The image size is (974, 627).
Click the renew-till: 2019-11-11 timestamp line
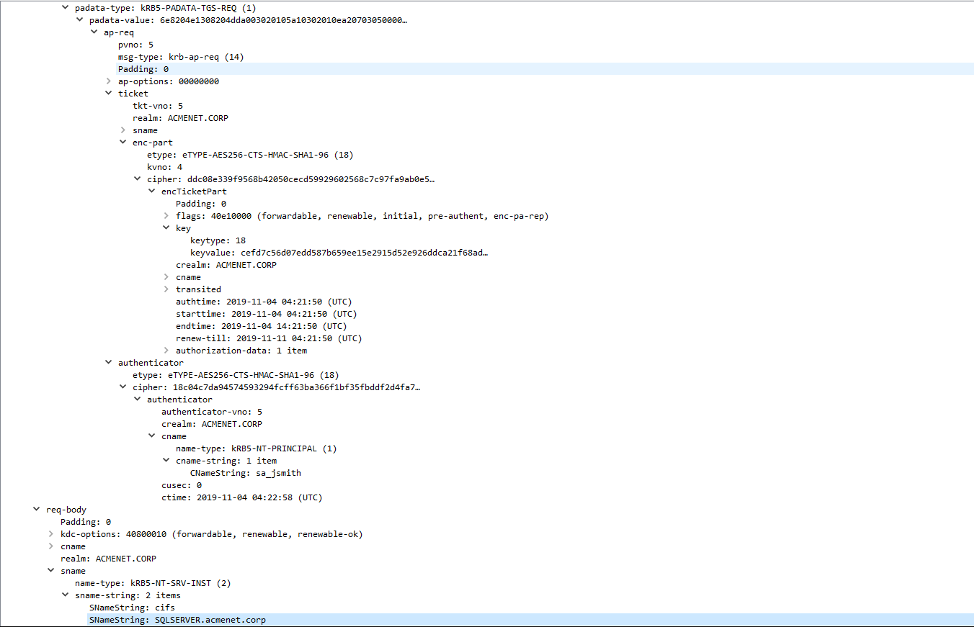click(268, 338)
